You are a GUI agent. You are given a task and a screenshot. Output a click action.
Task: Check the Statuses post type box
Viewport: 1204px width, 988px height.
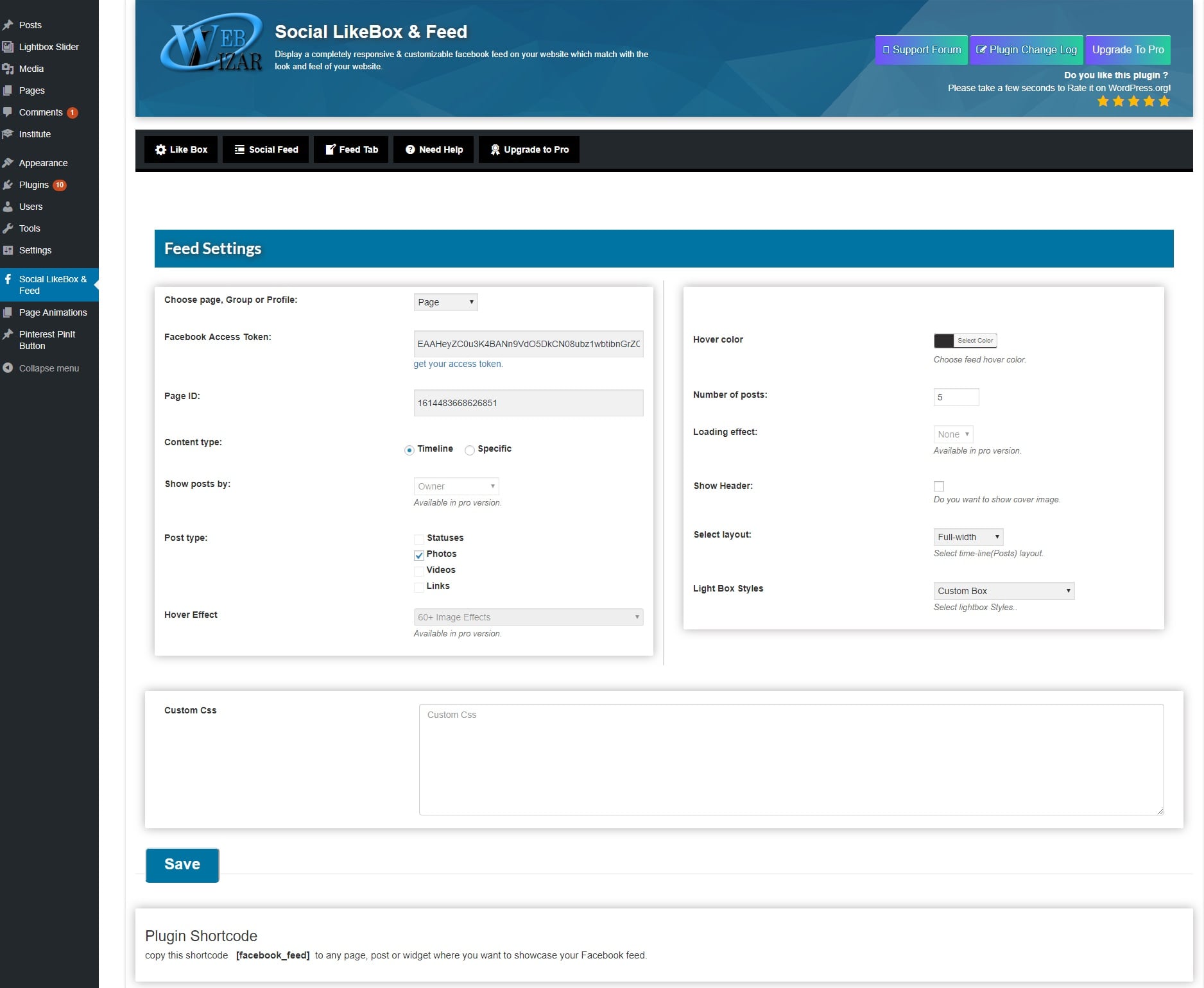[x=419, y=539]
